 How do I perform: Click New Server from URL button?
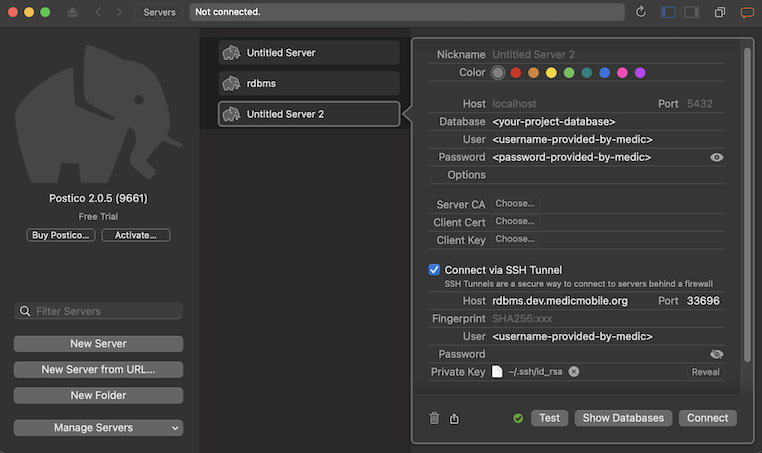tap(98, 369)
